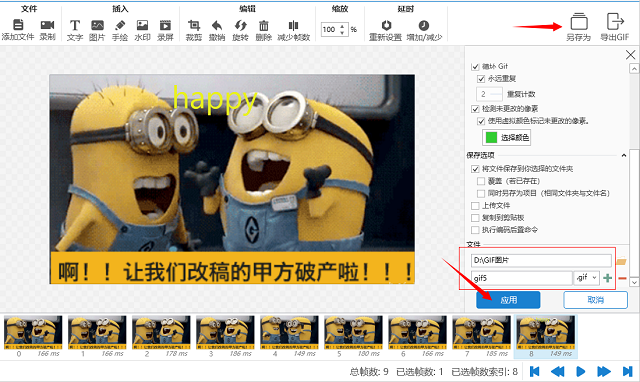Insert an image with the 图片 tool

pos(97,25)
